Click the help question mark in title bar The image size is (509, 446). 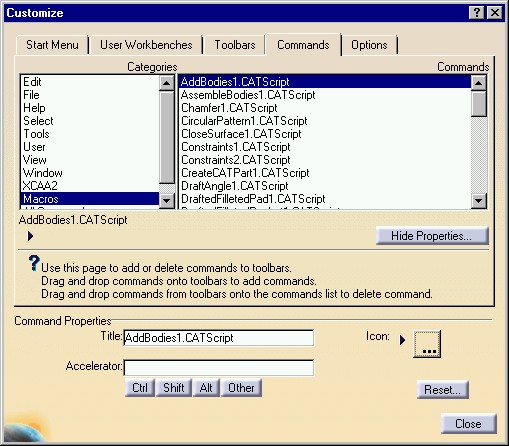click(x=477, y=13)
